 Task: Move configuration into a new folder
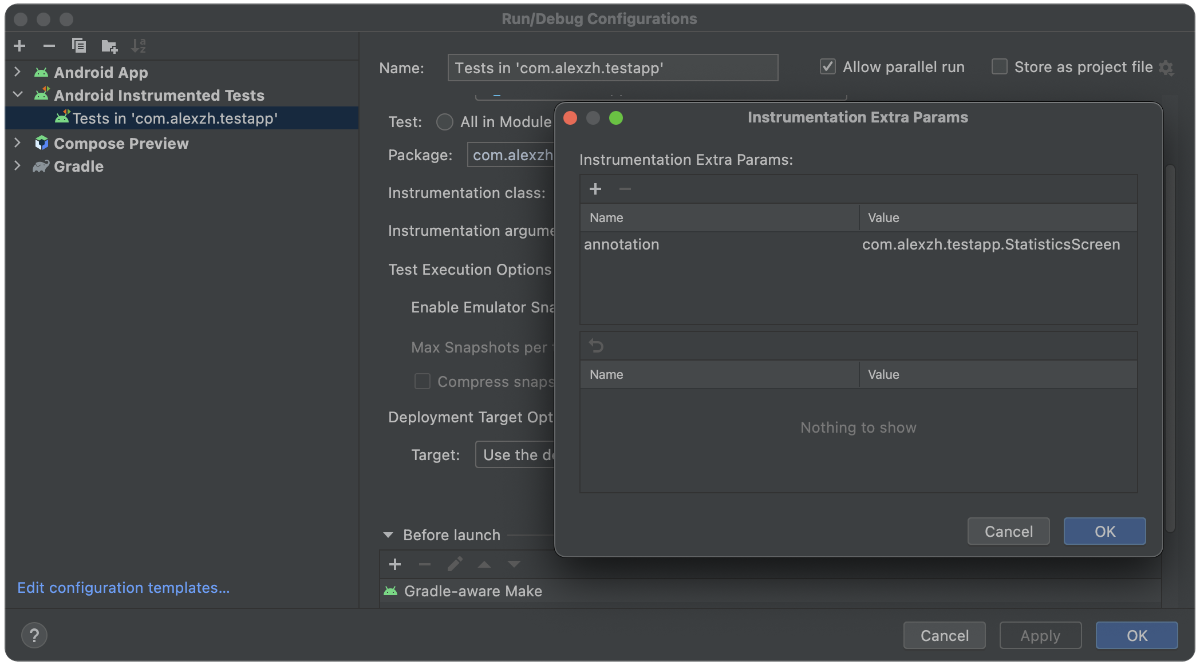(x=109, y=46)
